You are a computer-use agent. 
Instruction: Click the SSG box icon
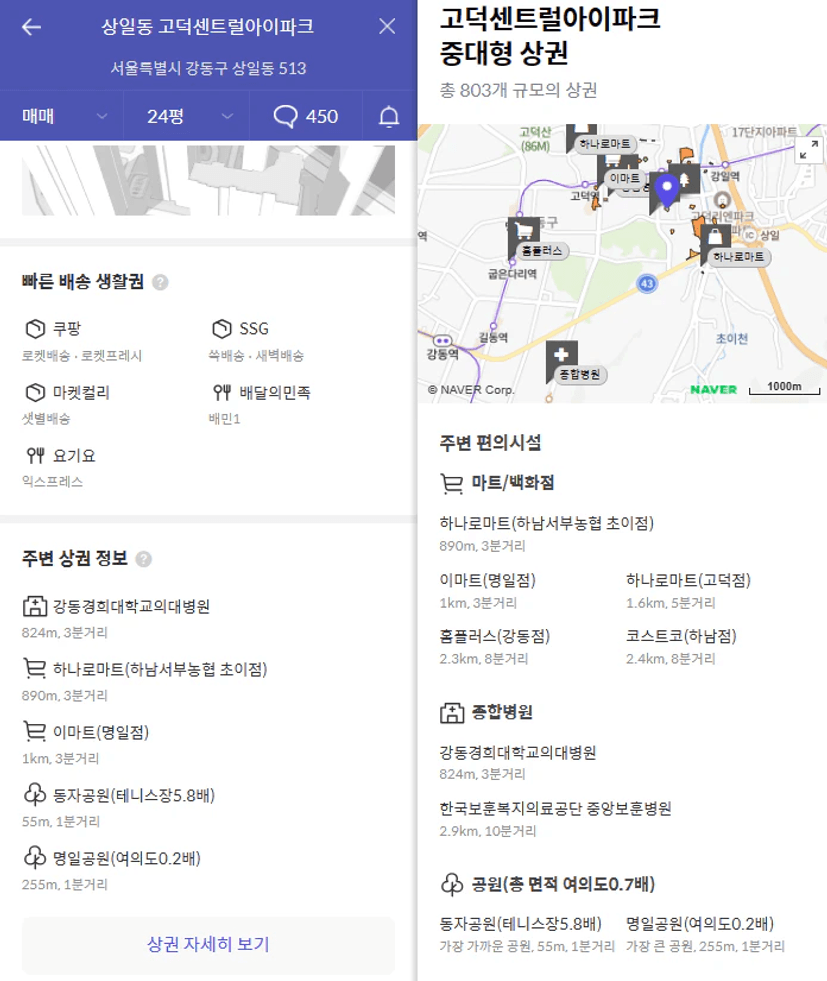(222, 328)
